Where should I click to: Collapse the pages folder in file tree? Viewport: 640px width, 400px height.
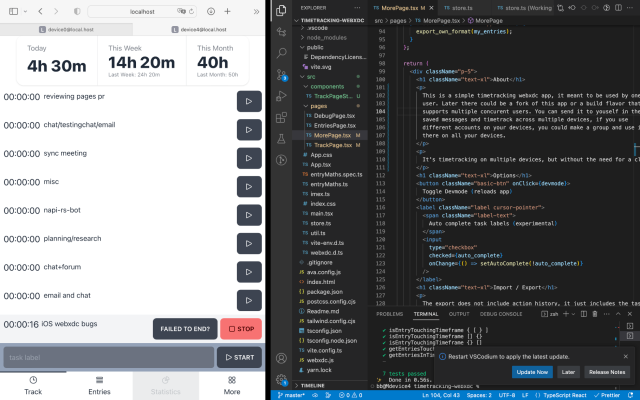coord(302,105)
